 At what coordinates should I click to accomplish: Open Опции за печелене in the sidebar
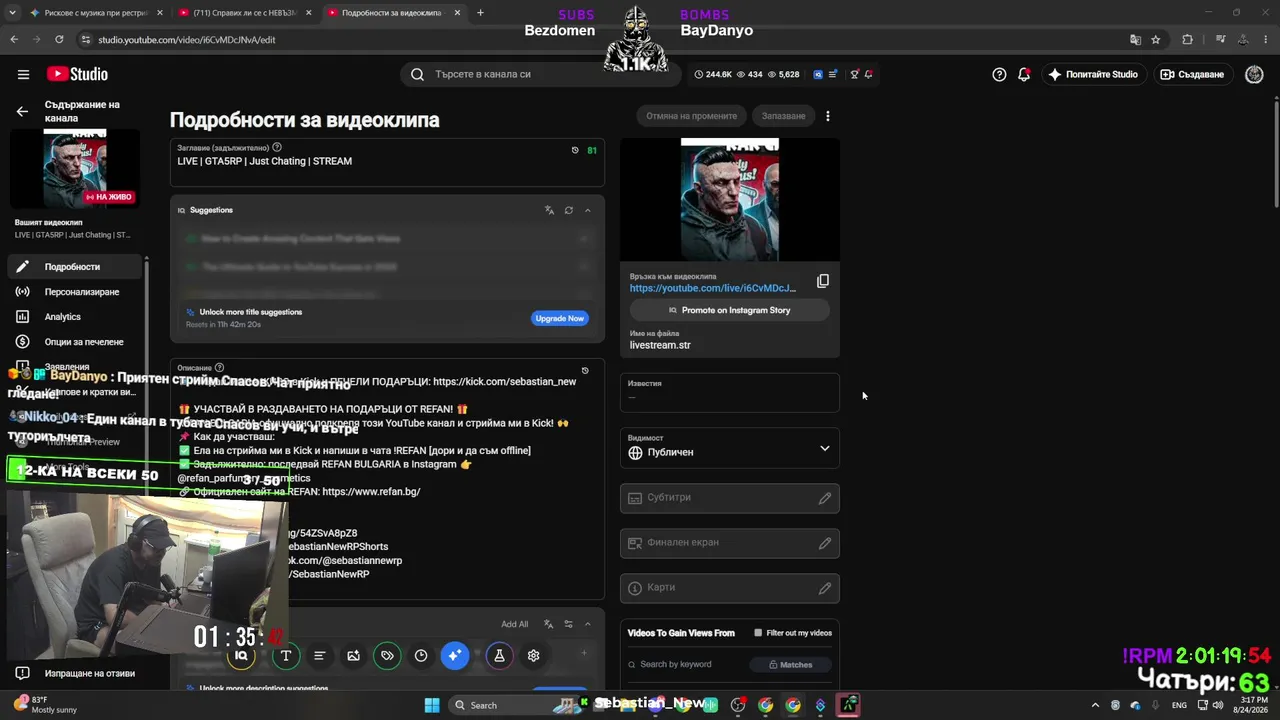click(76, 342)
